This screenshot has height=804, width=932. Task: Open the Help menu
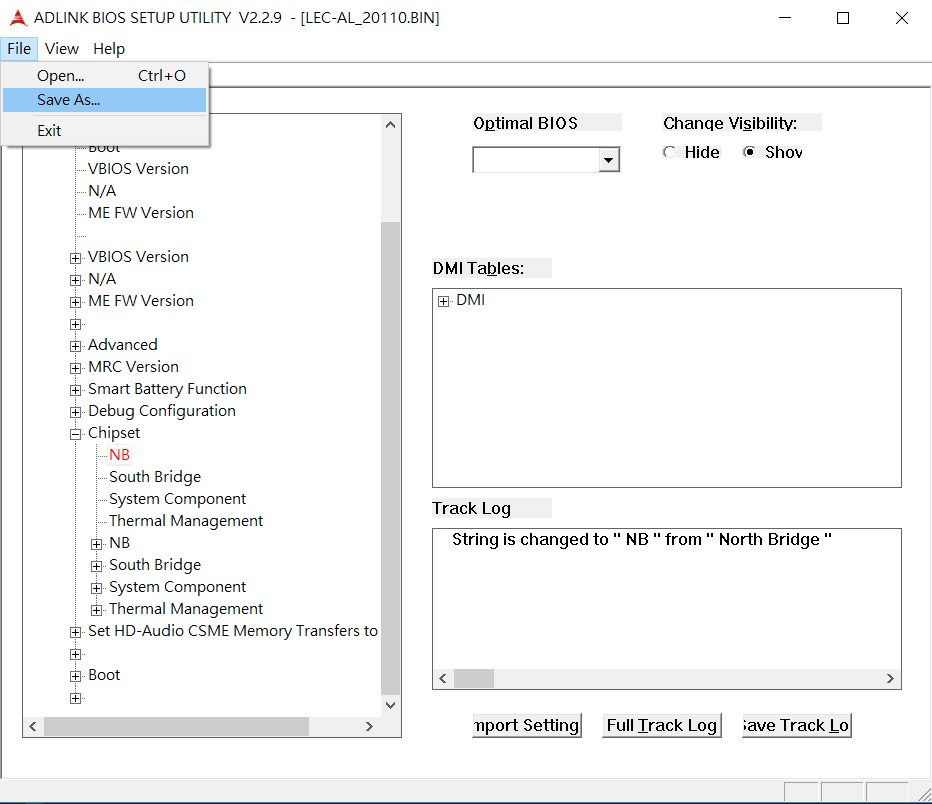point(109,49)
